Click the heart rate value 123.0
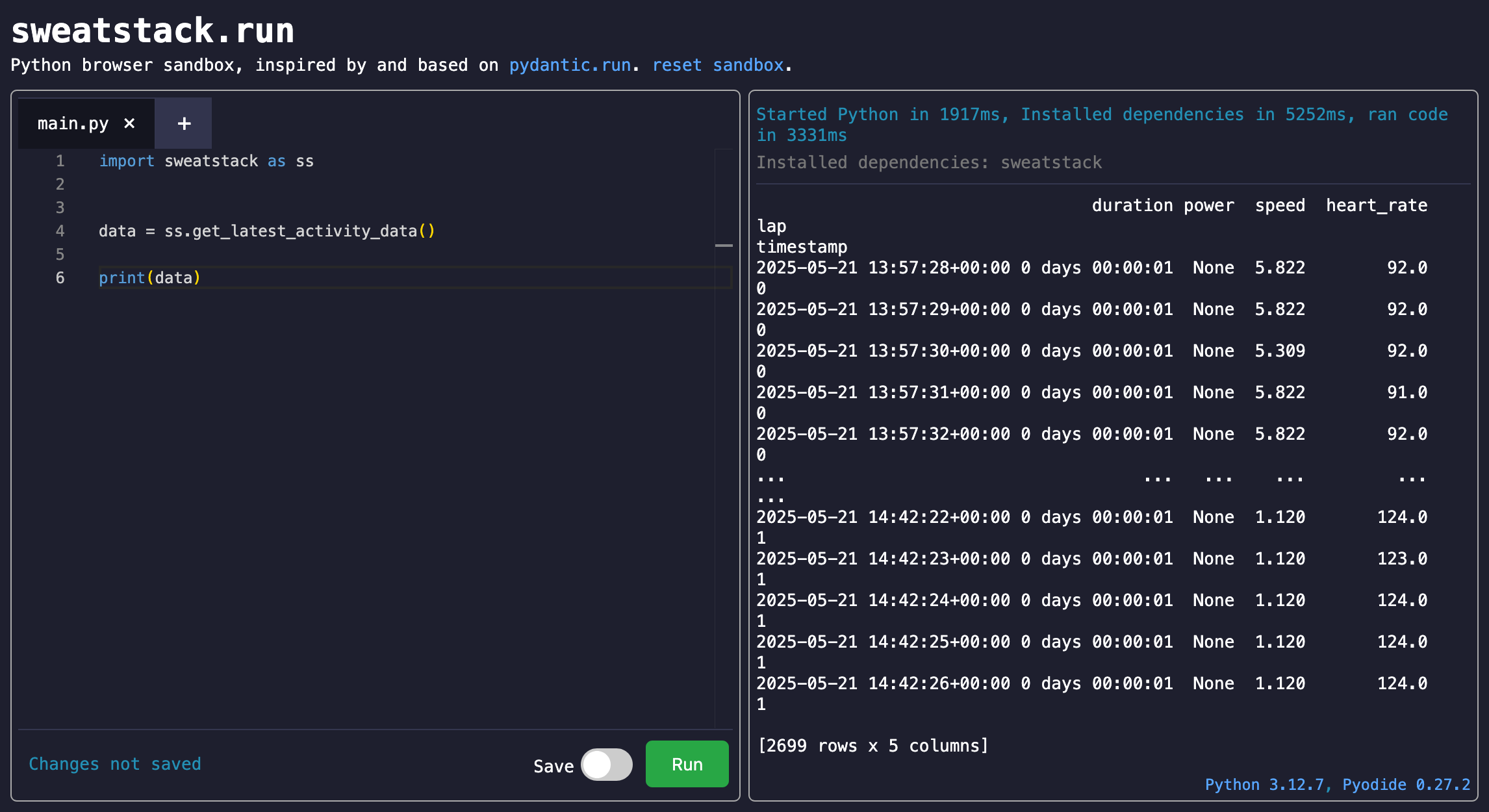1489x812 pixels. point(1403,559)
